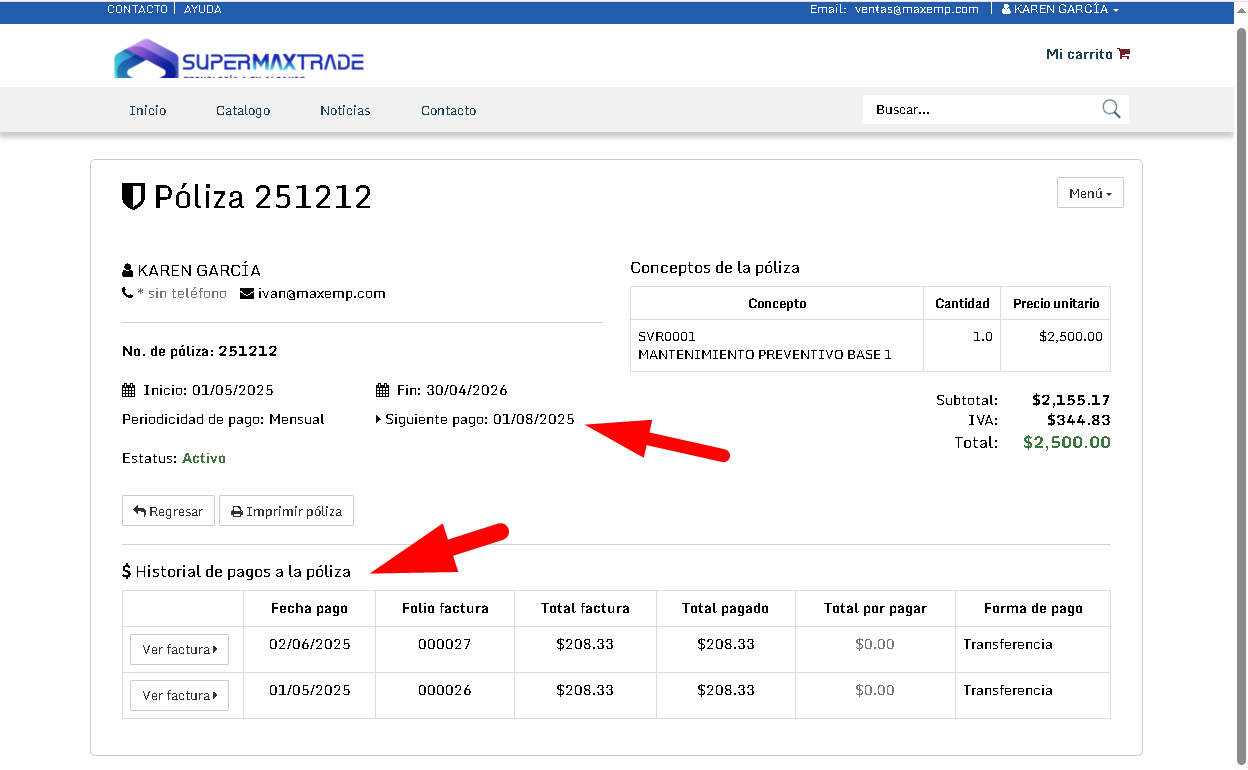Click the CONTACTO link in top bar
This screenshot has width=1248, height=770.
pyautogui.click(x=137, y=9)
